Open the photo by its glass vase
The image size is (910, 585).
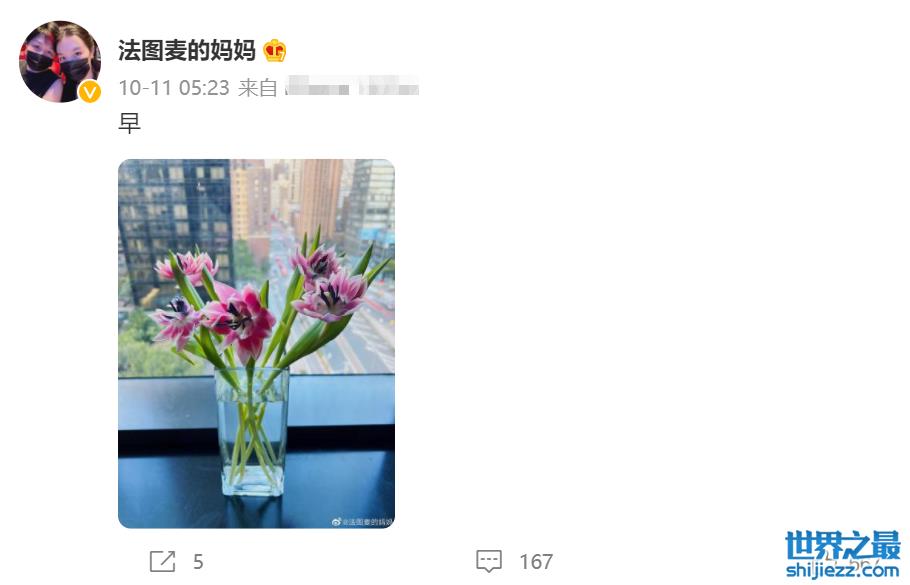(x=252, y=431)
